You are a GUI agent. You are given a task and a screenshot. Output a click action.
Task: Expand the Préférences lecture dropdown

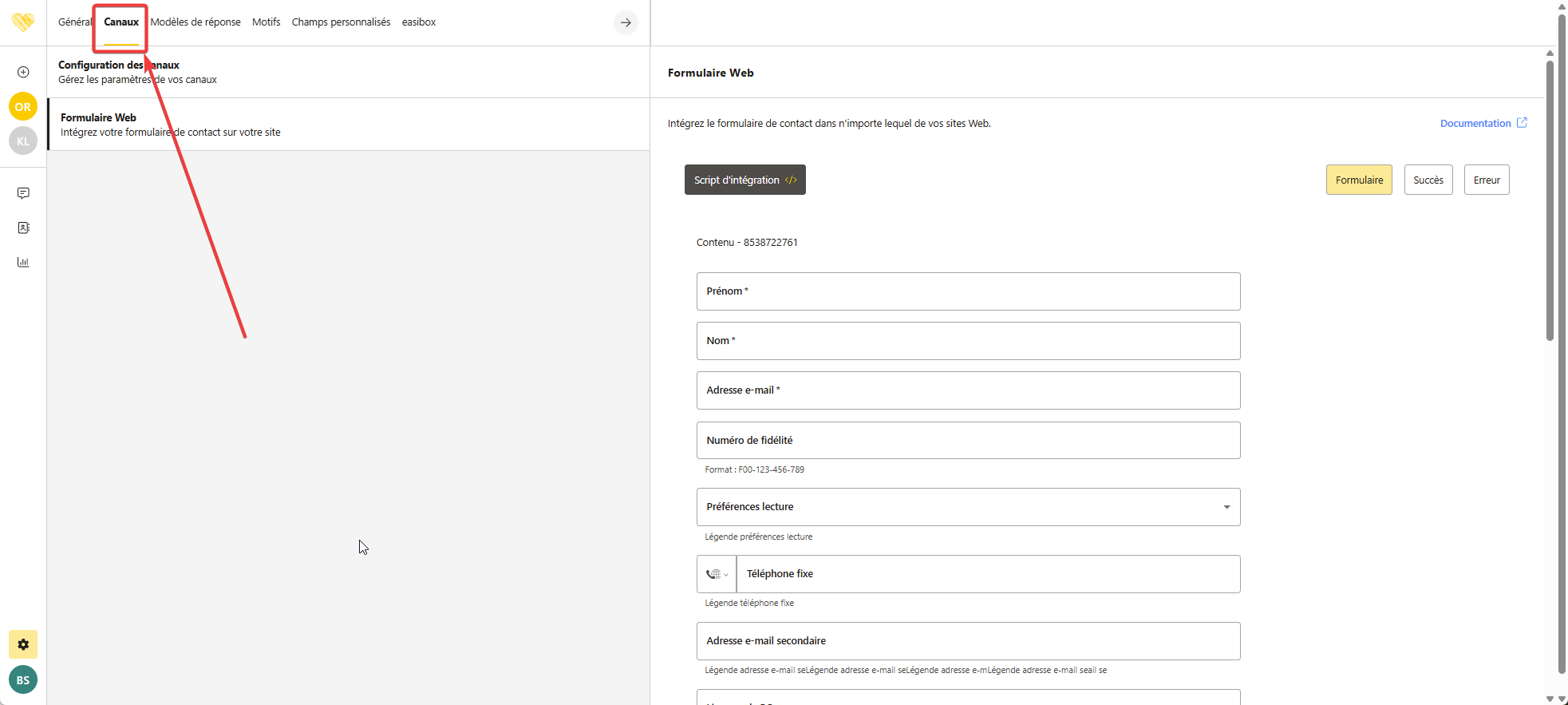[1226, 507]
